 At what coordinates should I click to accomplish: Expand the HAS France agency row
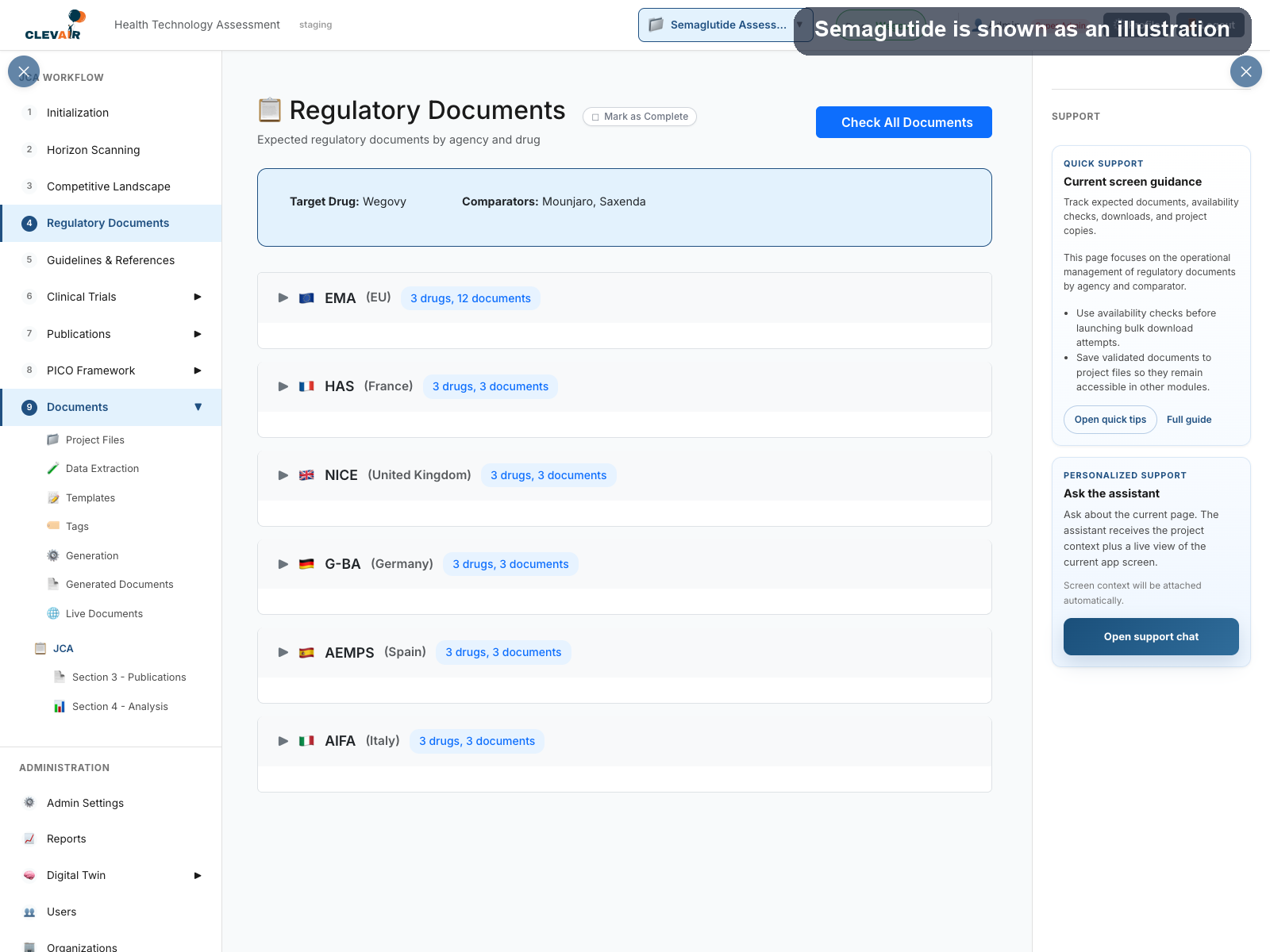click(283, 386)
